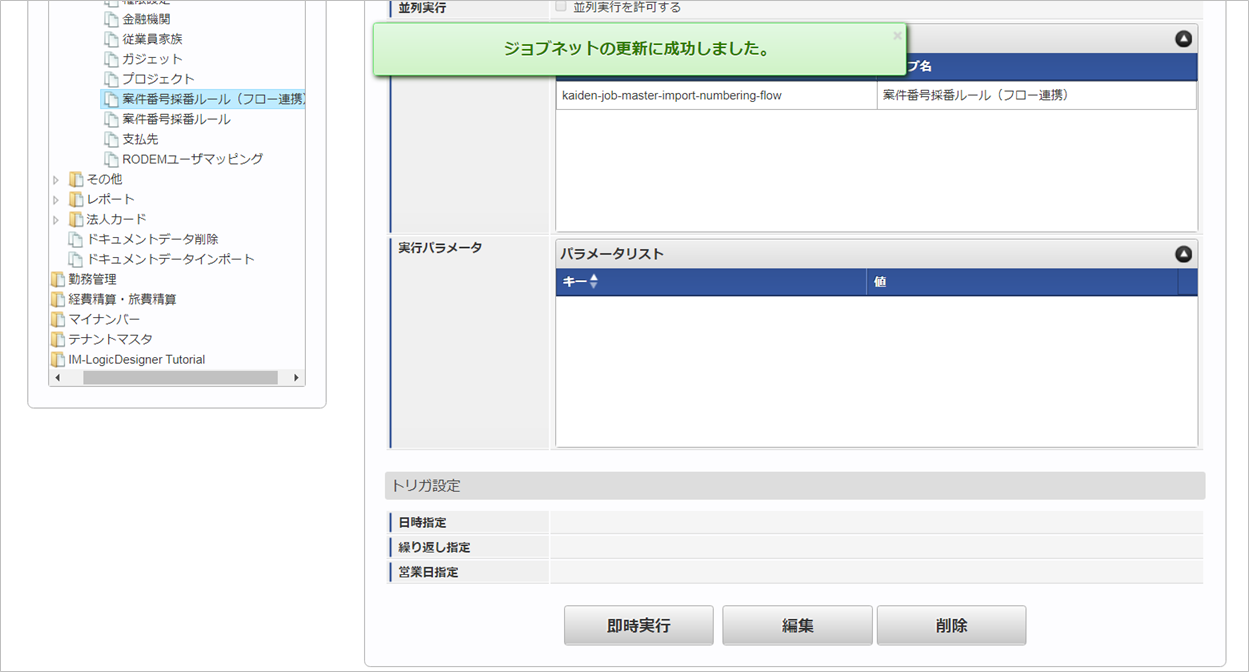The image size is (1249, 672).
Task: Click the 日時指定 label
Action: pyautogui.click(x=422, y=522)
